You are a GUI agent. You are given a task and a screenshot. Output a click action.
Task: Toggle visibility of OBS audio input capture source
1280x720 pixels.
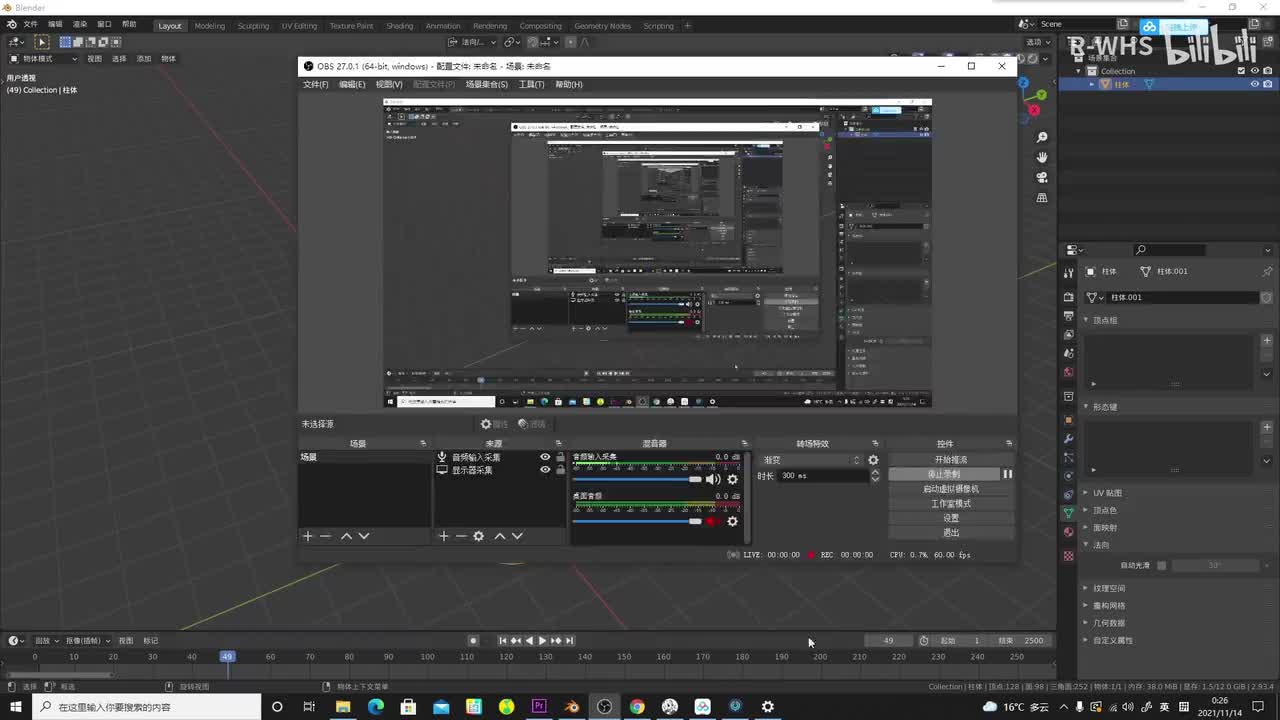pos(545,457)
